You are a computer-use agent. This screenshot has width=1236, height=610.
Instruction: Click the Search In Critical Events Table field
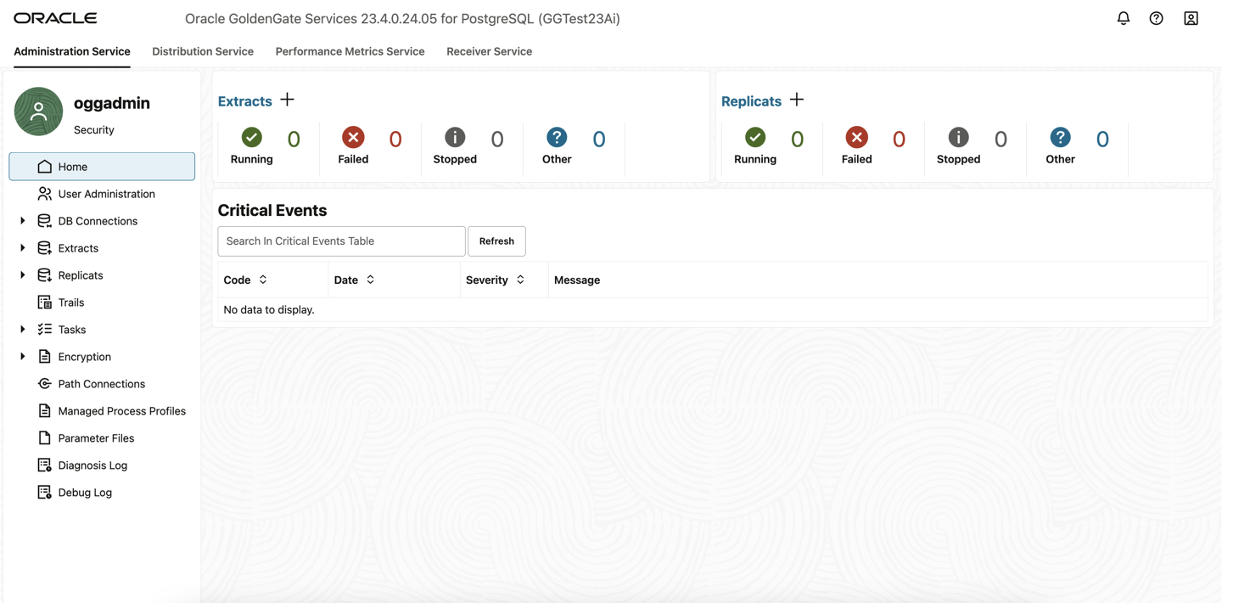point(341,241)
